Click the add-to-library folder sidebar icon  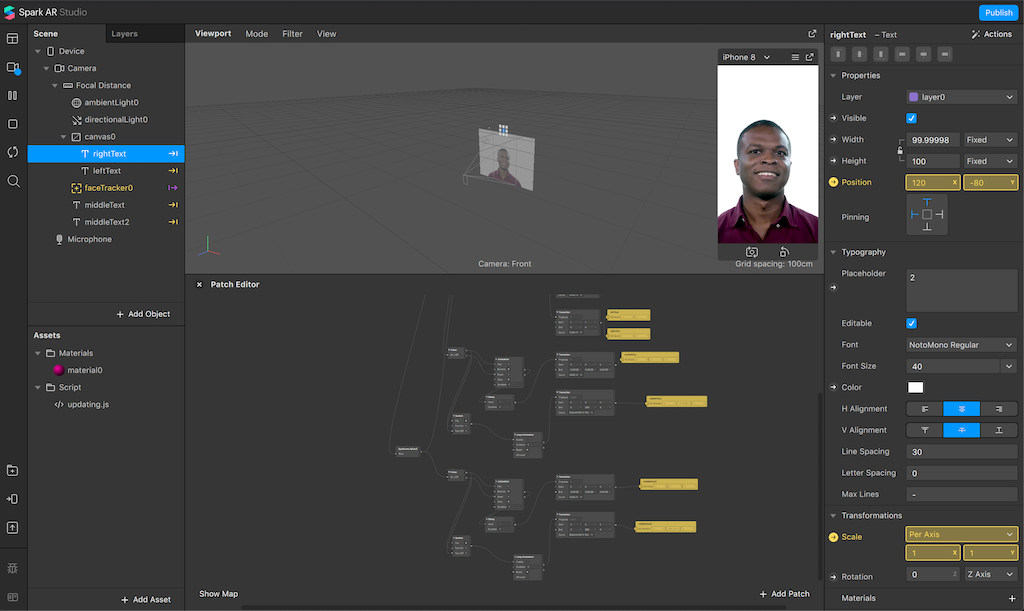tap(12, 471)
